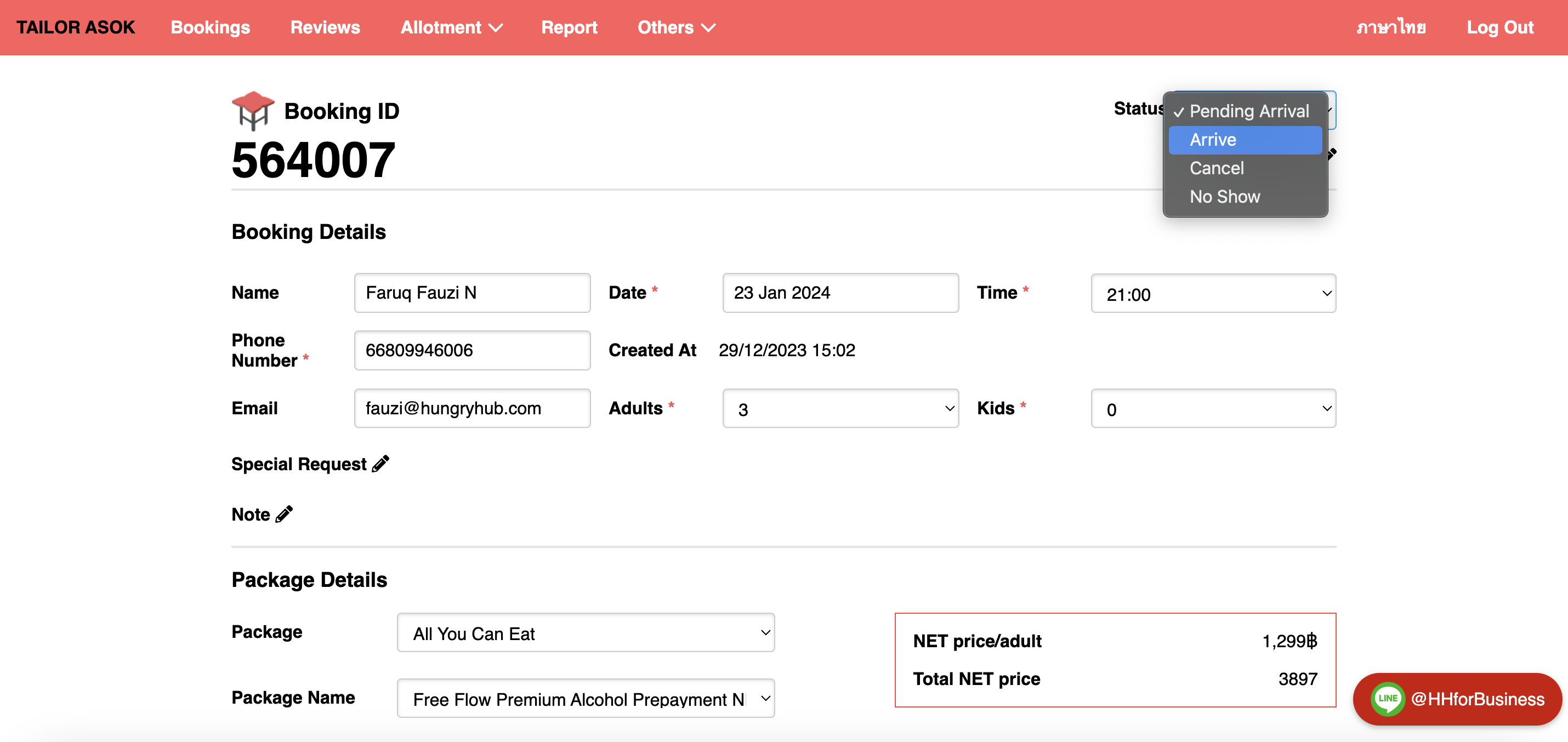Click the green LINE chat icon
The height and width of the screenshot is (742, 1568).
[1387, 699]
